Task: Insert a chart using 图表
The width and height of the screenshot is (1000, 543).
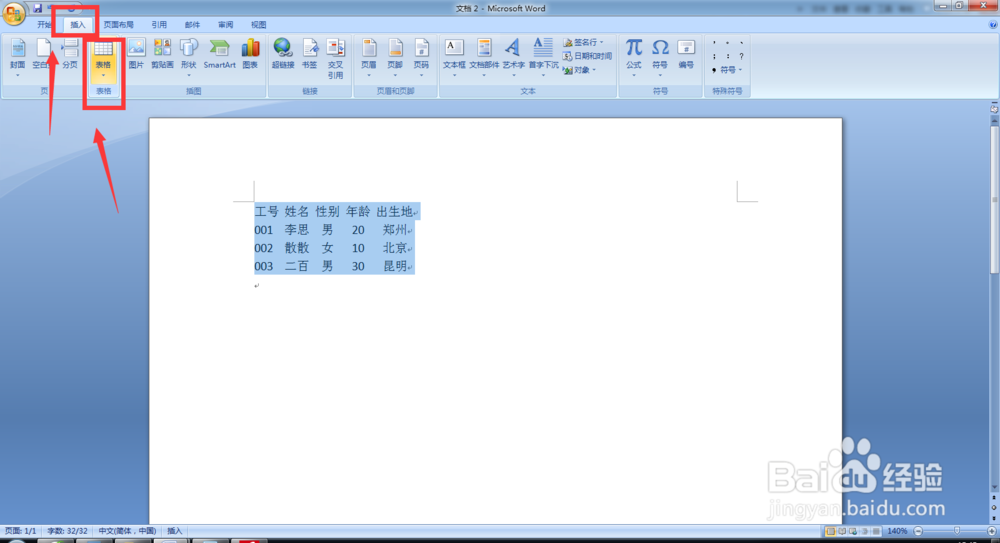Action: 250,55
